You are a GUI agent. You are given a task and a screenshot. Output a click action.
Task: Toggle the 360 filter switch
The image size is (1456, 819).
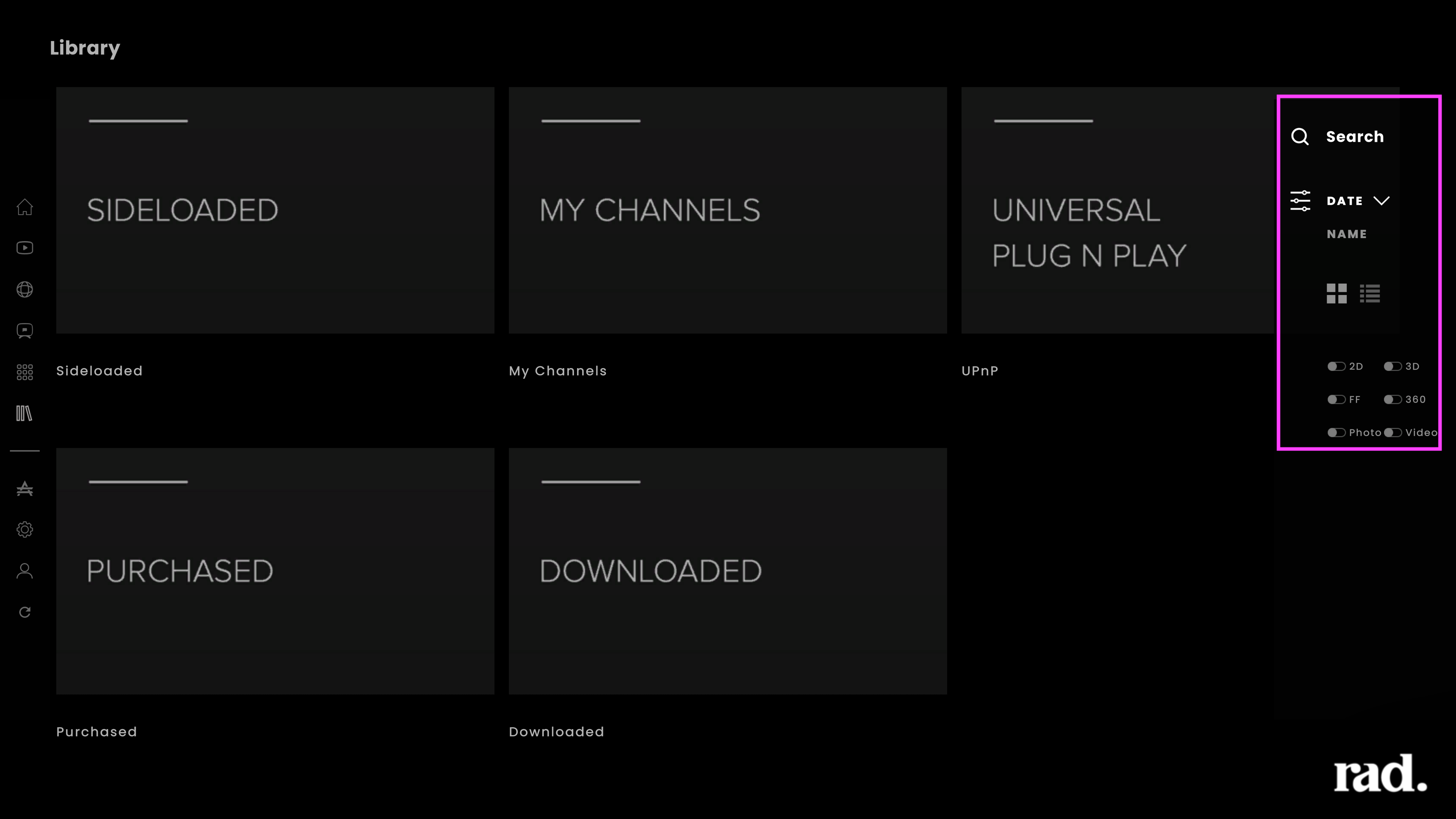pyautogui.click(x=1393, y=400)
